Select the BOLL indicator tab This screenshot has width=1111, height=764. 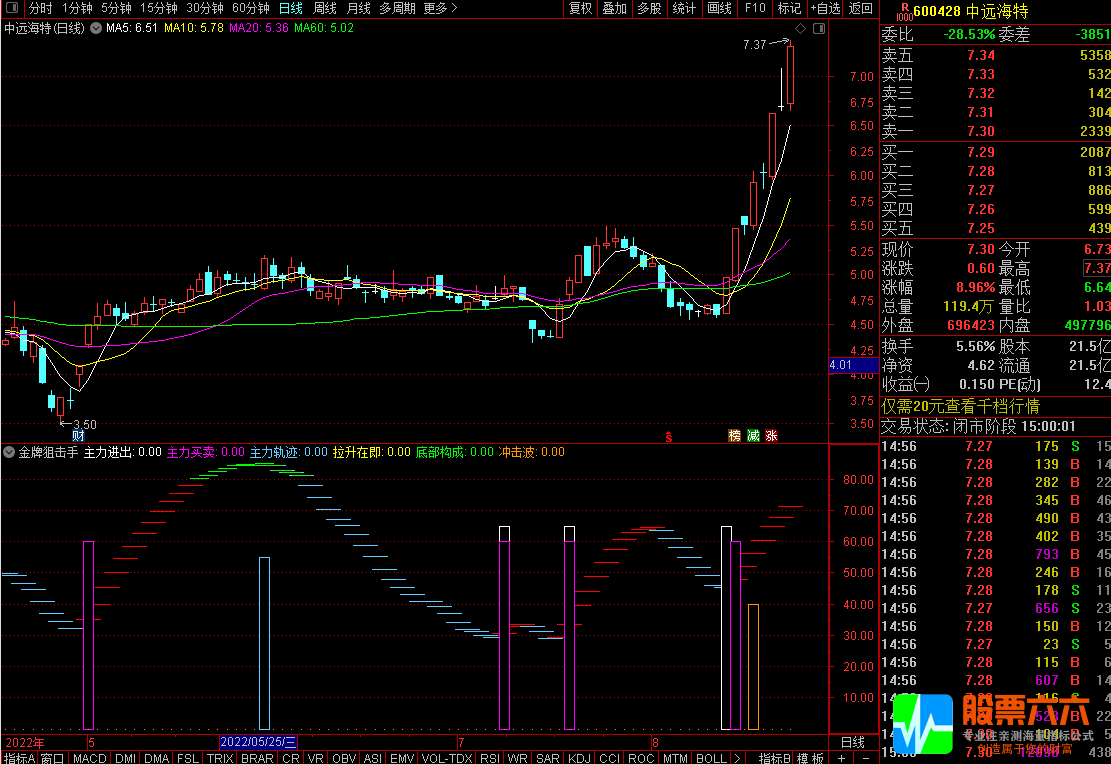click(x=711, y=758)
